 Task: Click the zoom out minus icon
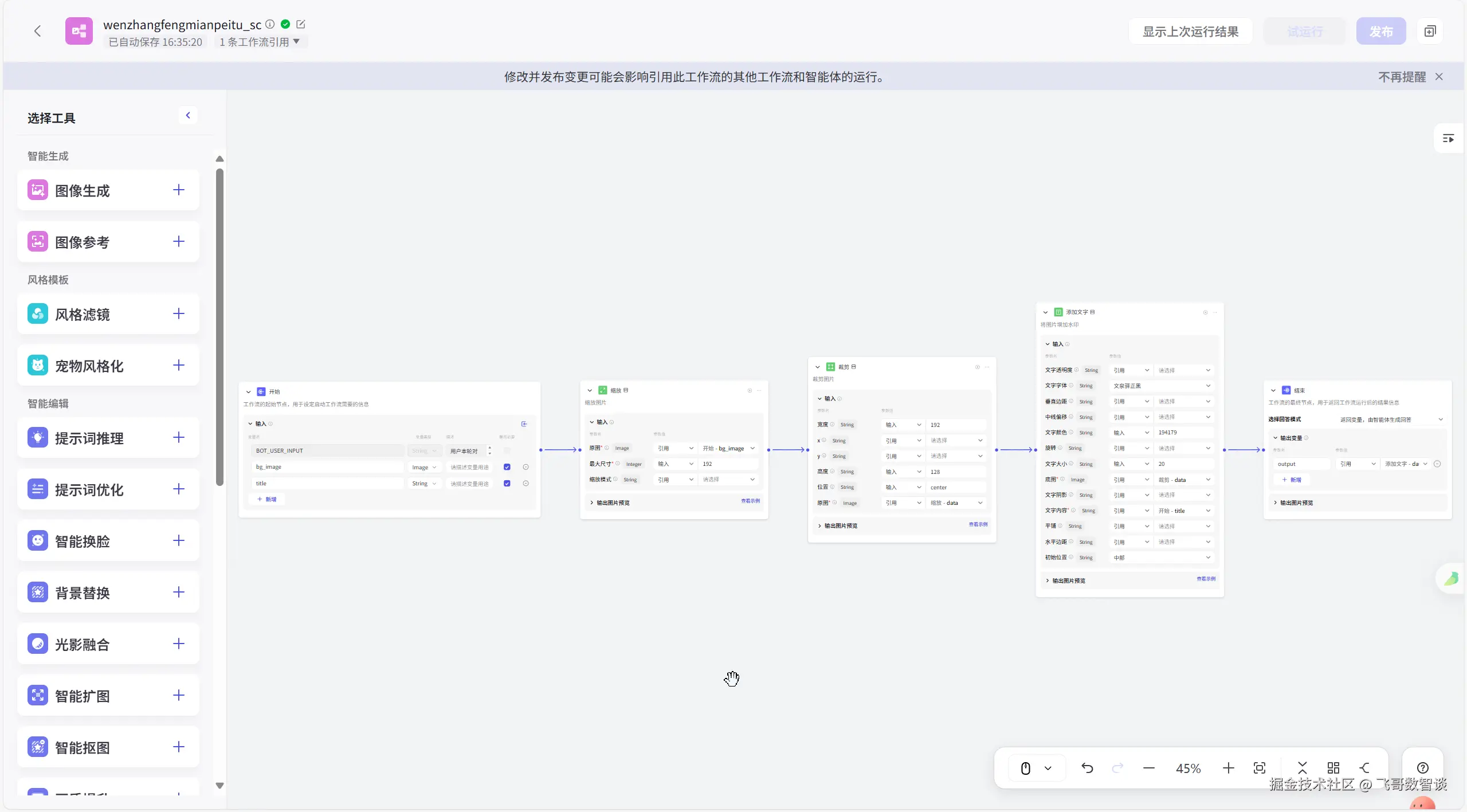click(x=1148, y=768)
